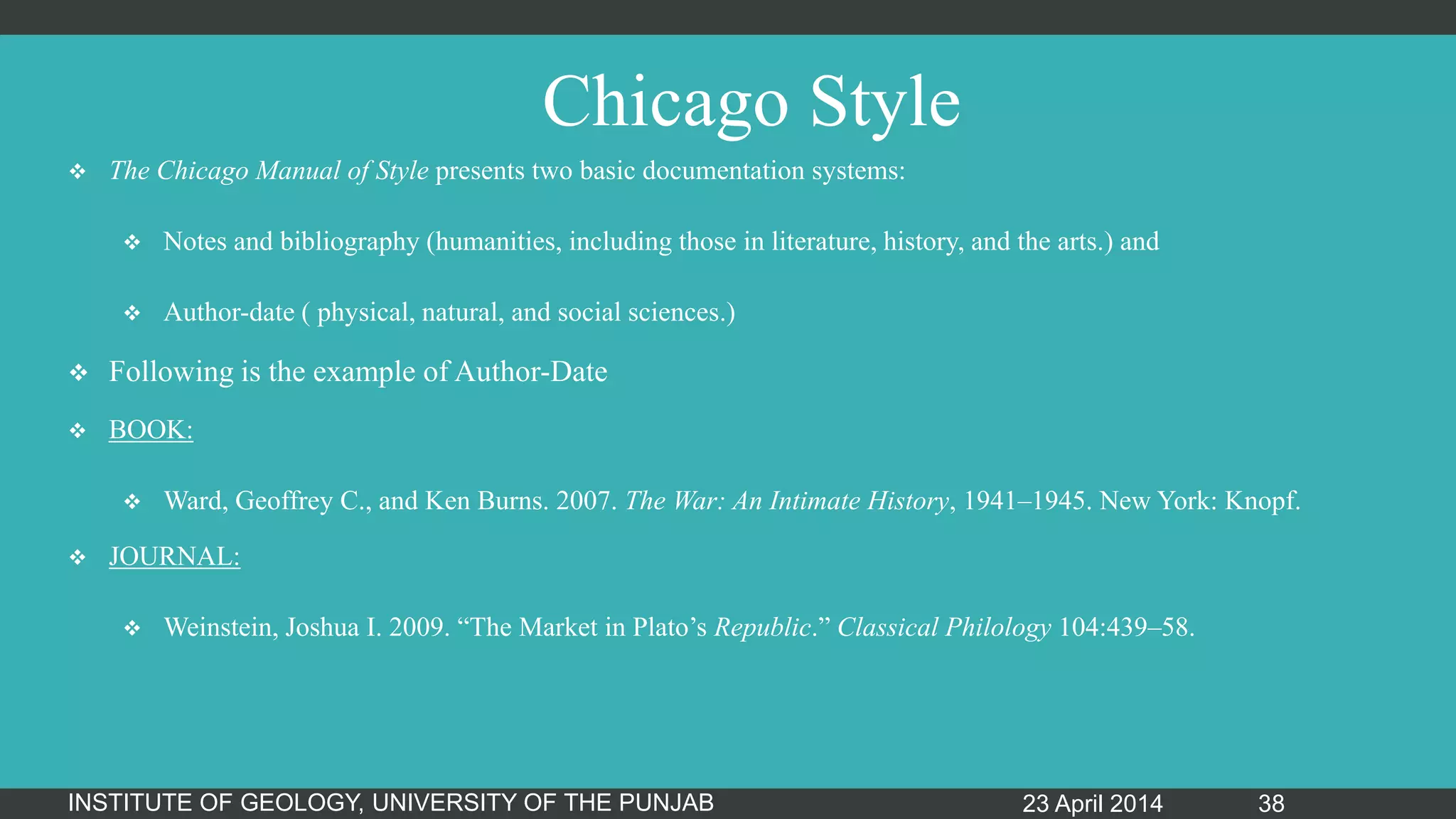Click the underlined 'BOOK:' heading

click(x=151, y=430)
